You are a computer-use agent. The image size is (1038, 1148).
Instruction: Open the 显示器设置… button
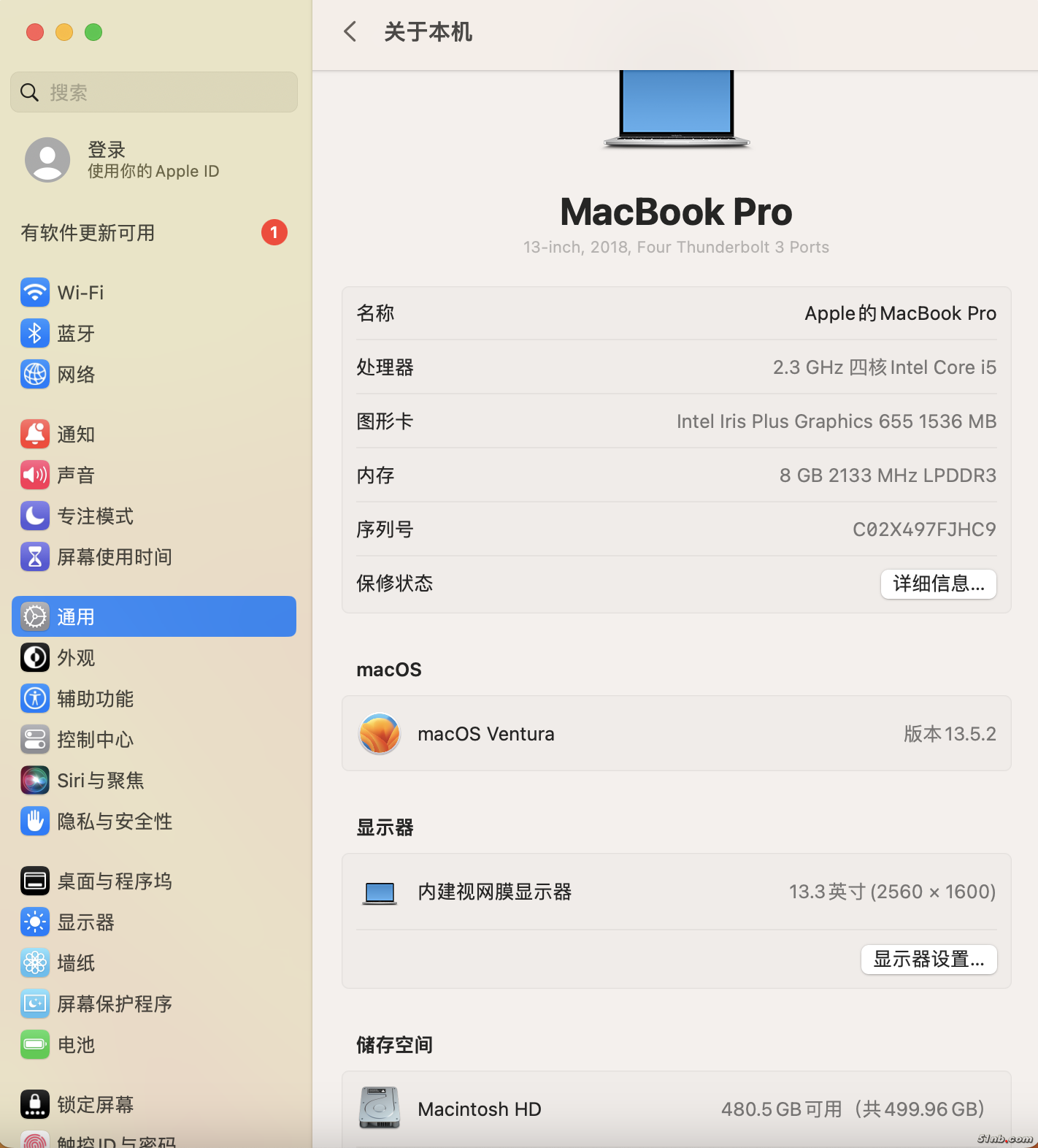point(929,960)
